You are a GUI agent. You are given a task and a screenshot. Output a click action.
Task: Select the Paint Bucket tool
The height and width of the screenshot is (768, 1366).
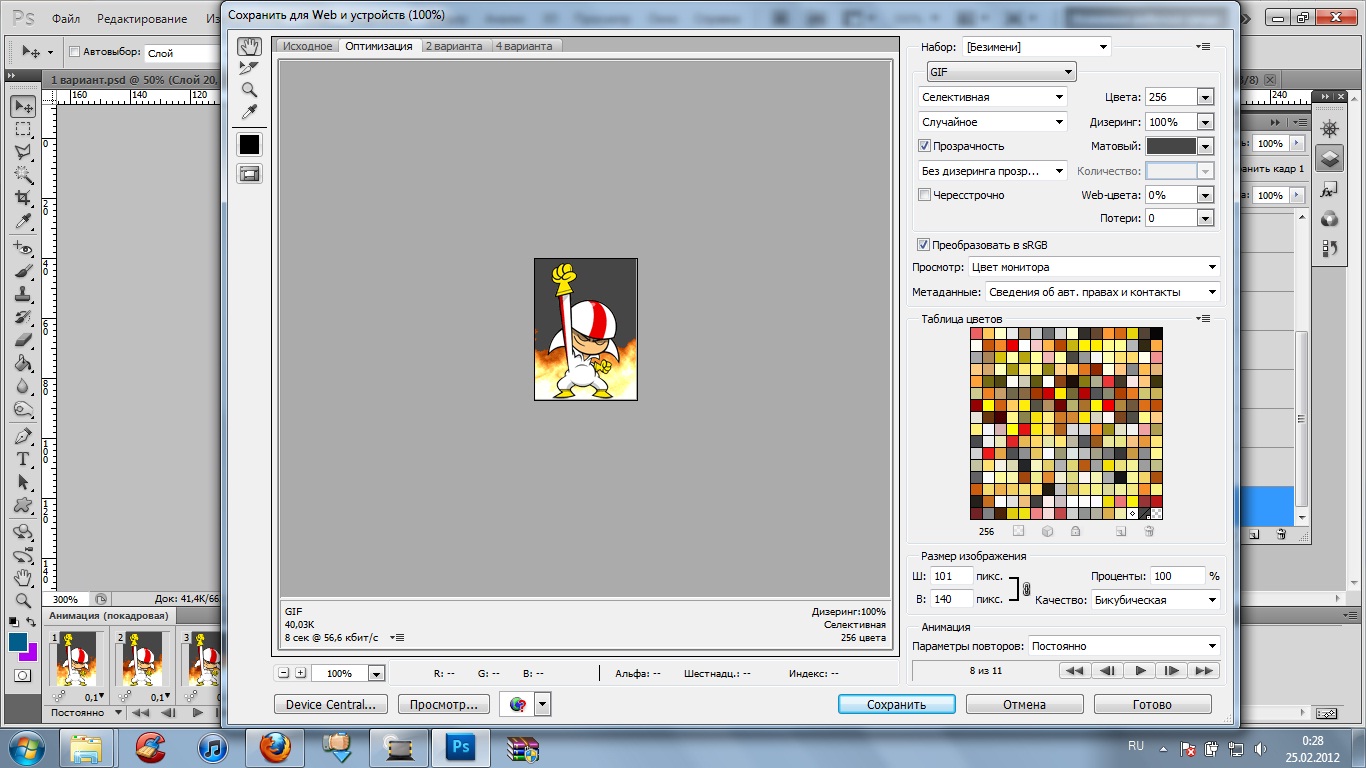point(23,363)
